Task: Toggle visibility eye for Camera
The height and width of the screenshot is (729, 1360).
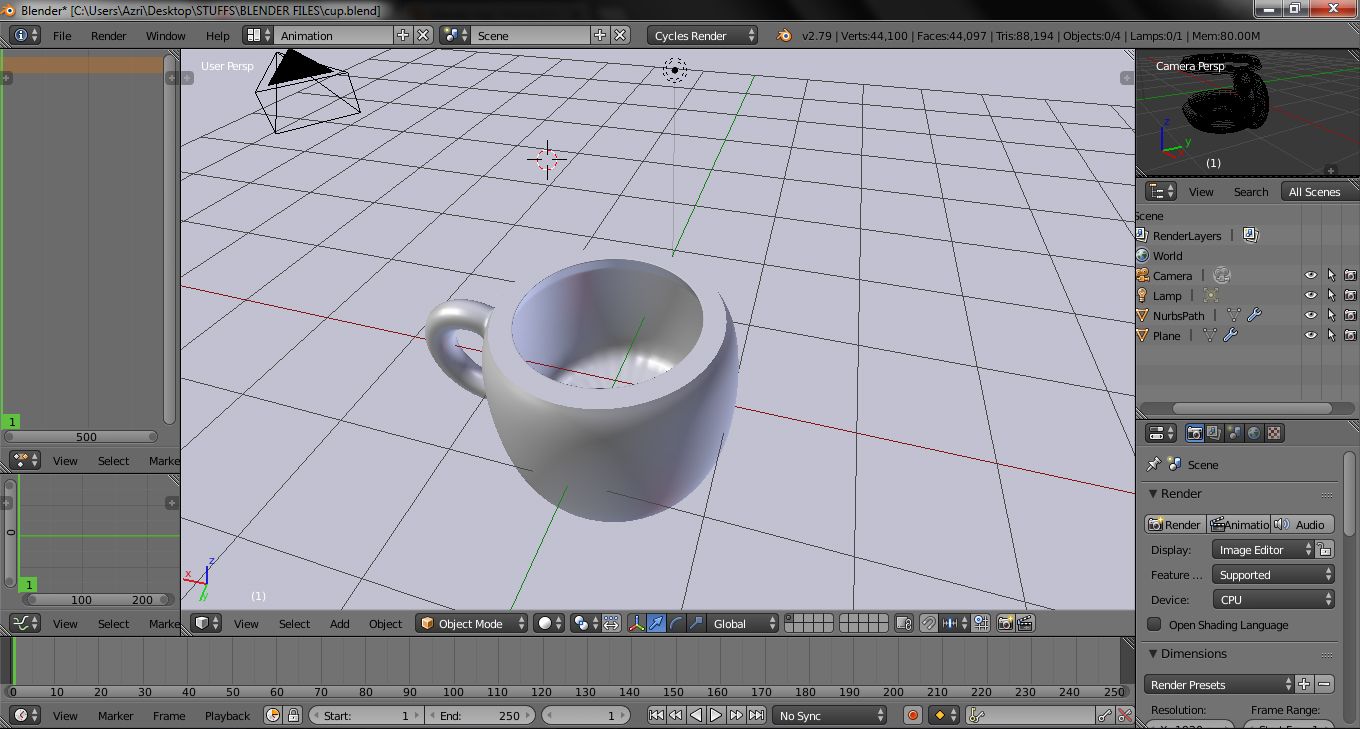Action: coord(1310,275)
